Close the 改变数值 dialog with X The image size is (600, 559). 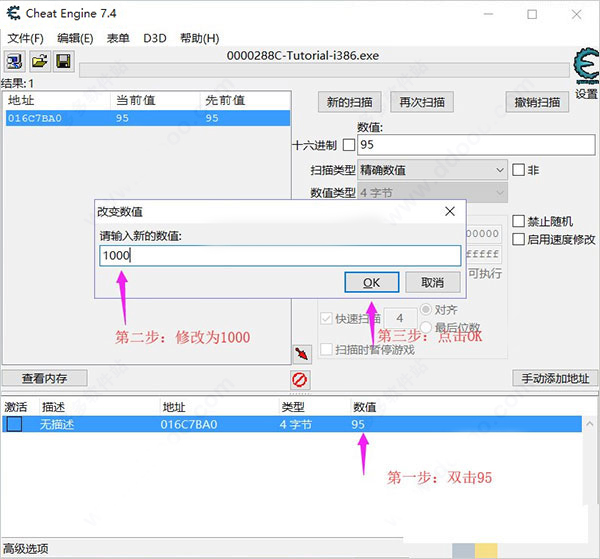tap(450, 211)
